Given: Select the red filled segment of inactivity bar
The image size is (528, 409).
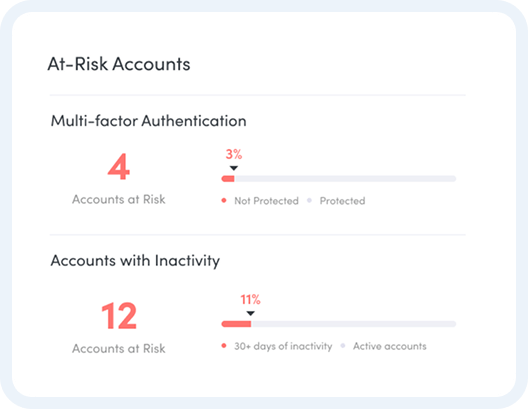Looking at the screenshot, I should [236, 324].
